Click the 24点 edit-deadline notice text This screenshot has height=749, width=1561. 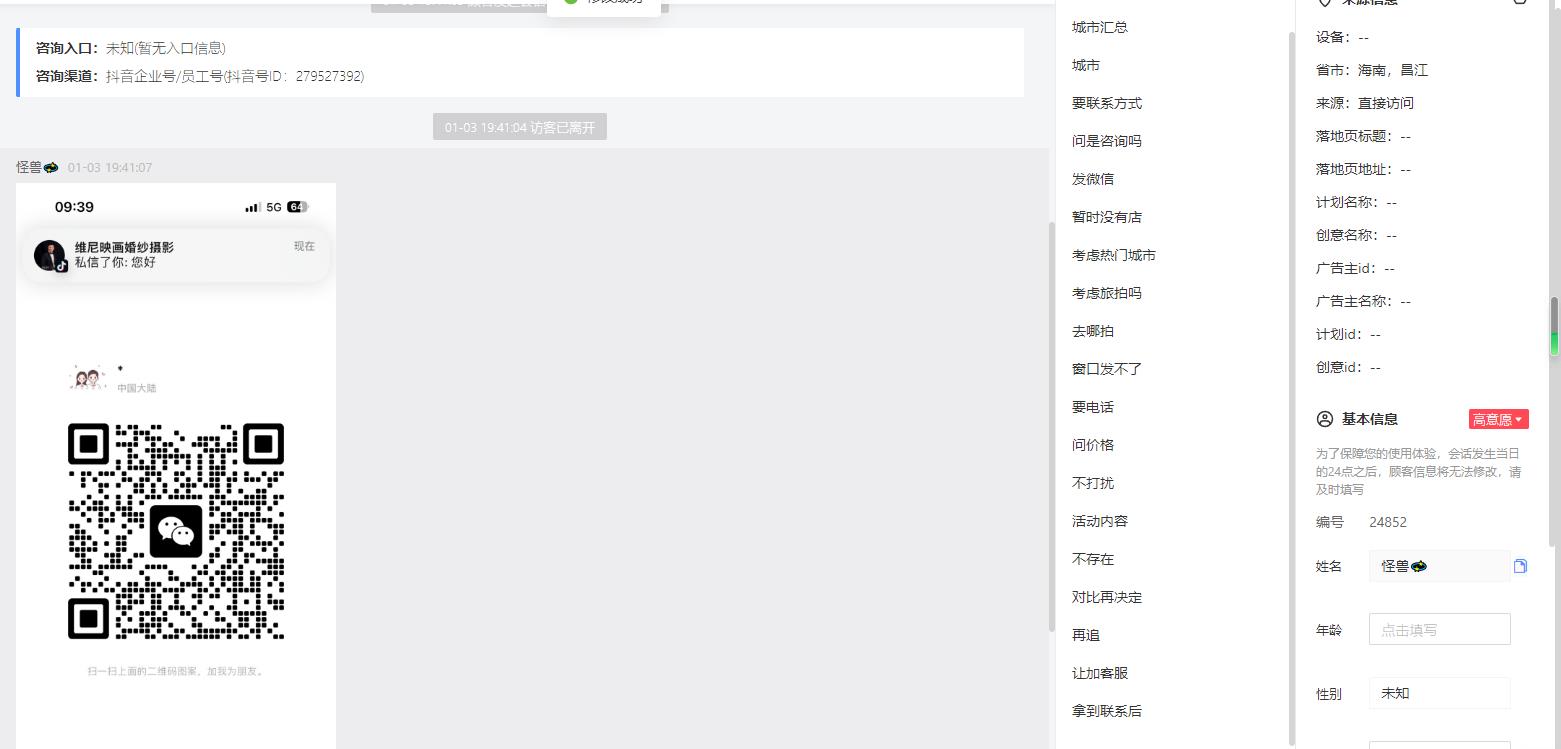pyautogui.click(x=1419, y=471)
